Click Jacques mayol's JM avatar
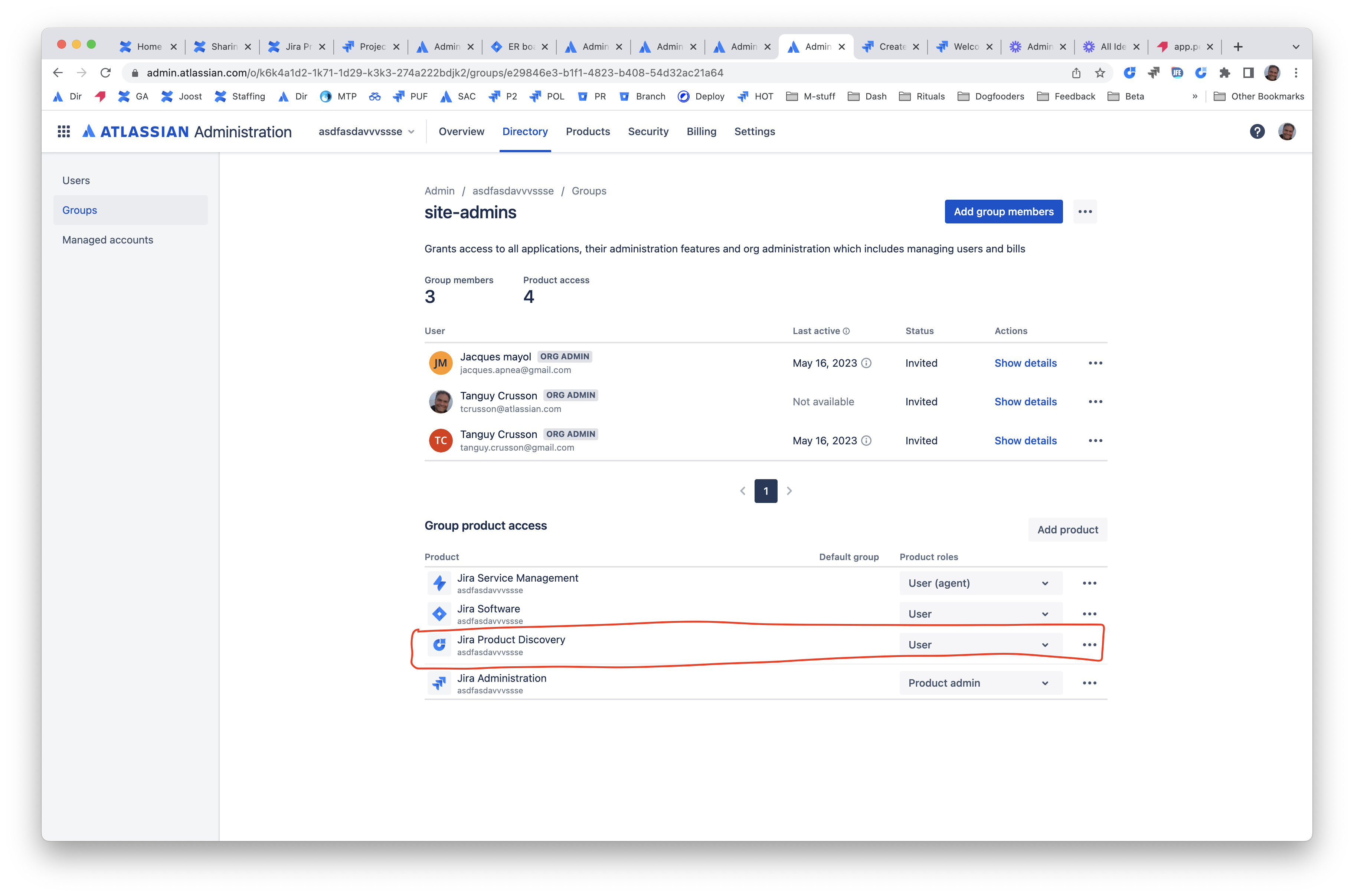The width and height of the screenshot is (1354, 896). pyautogui.click(x=441, y=363)
